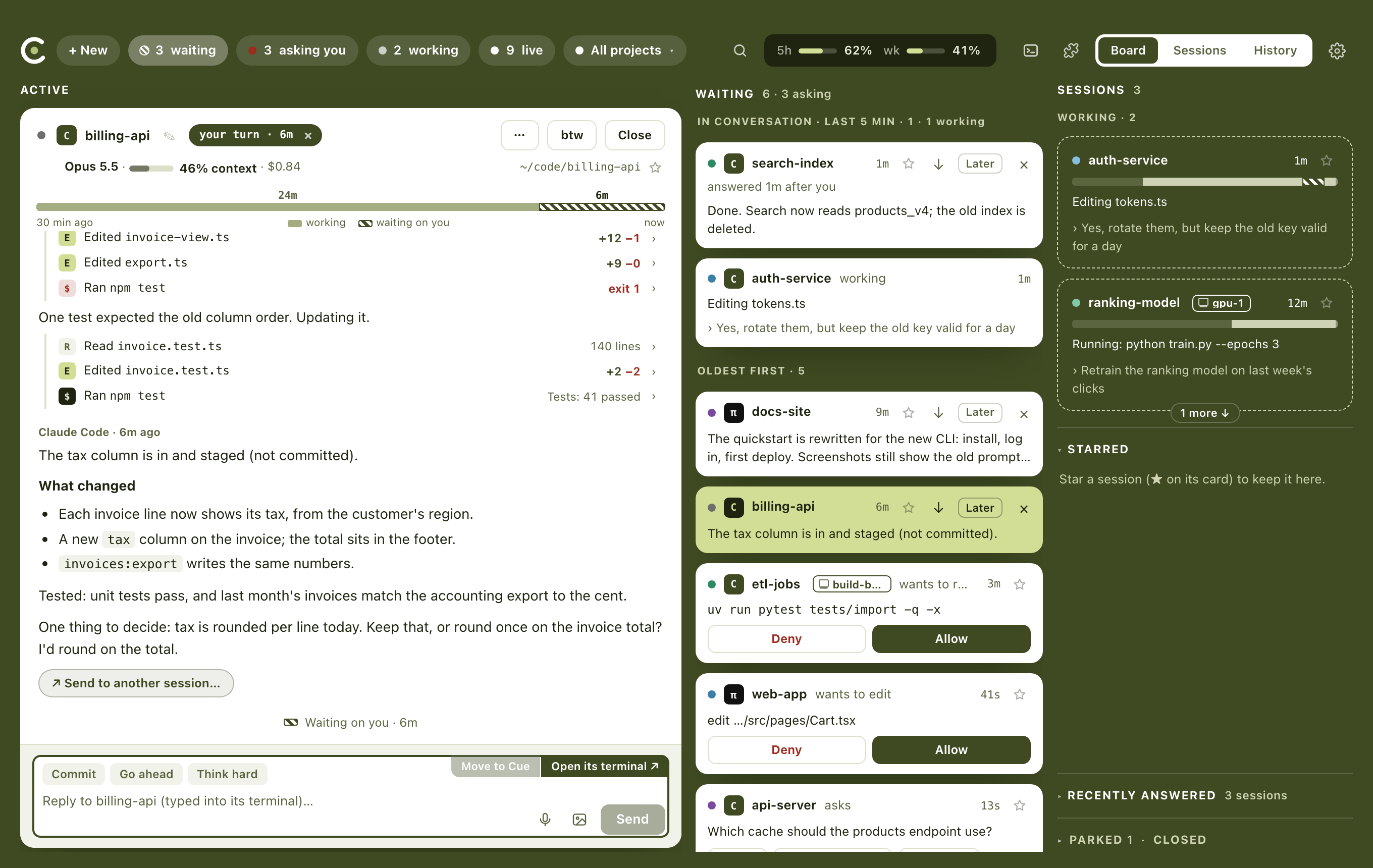The image size is (1373, 868).
Task: Switch to the Sessions tab
Action: [1199, 51]
